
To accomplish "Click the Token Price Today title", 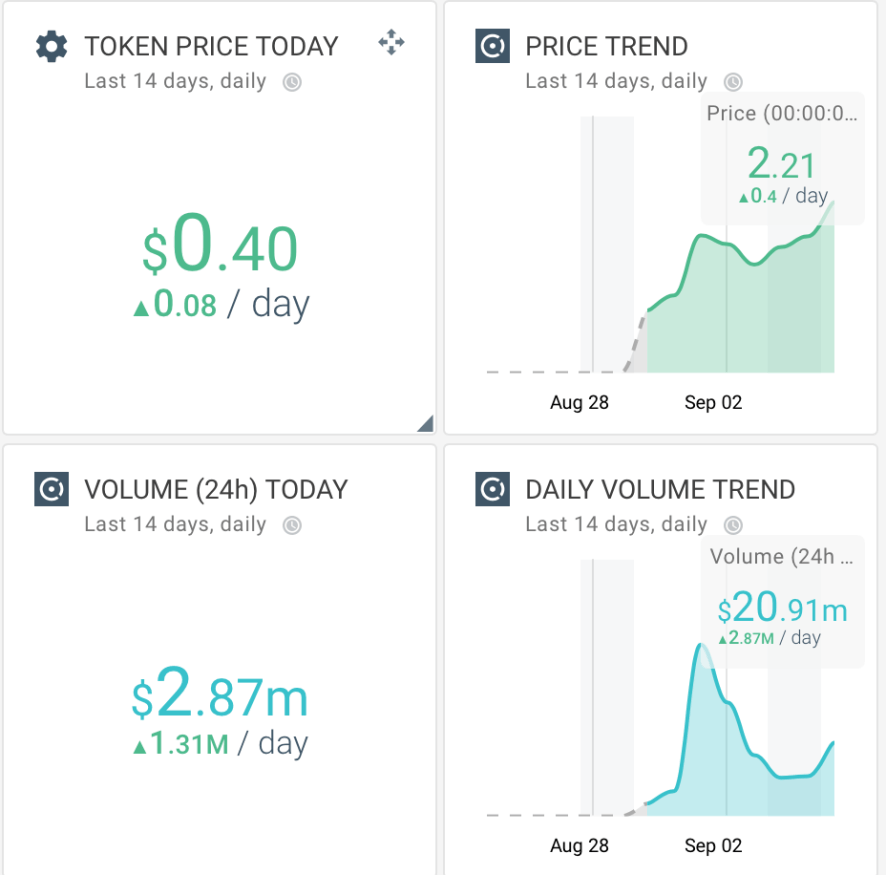I will [211, 47].
